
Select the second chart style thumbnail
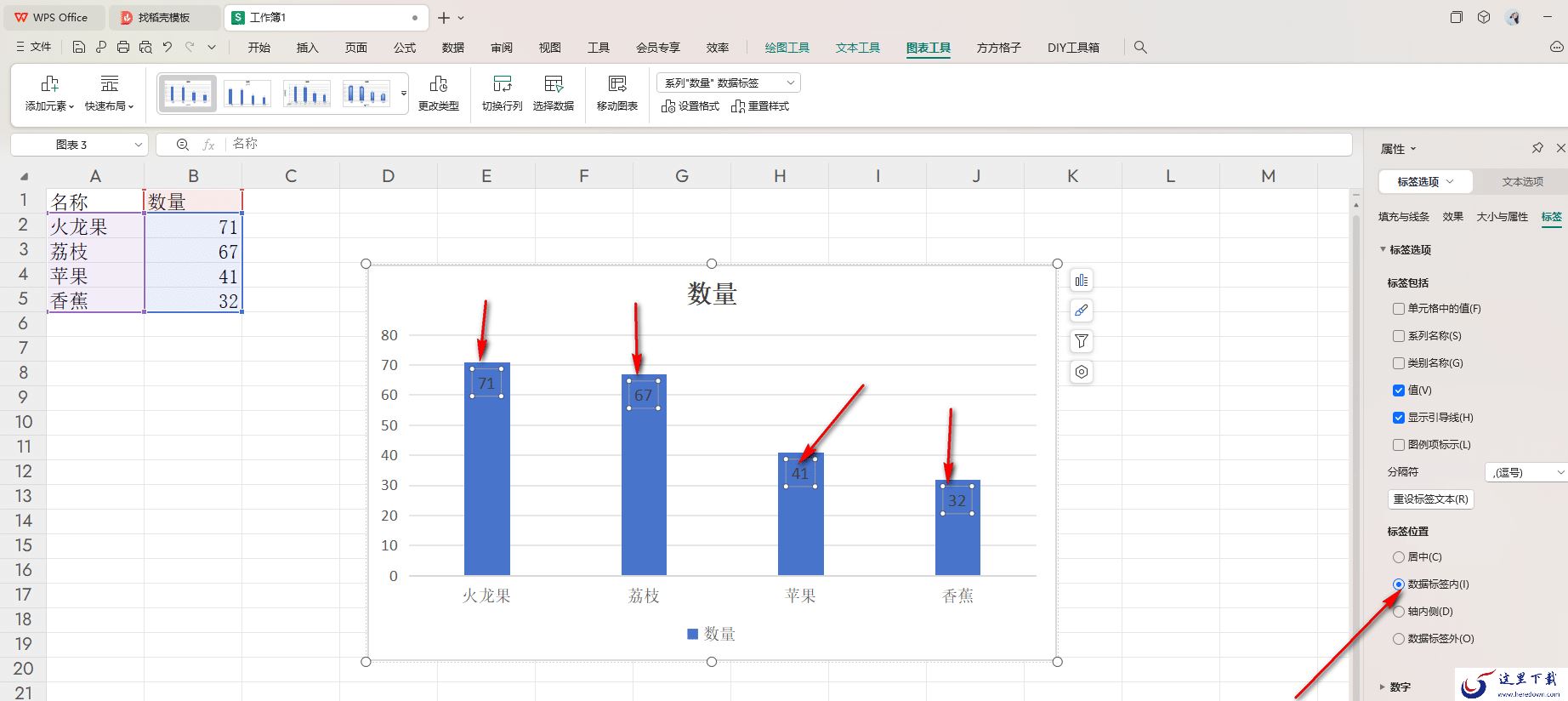point(247,93)
